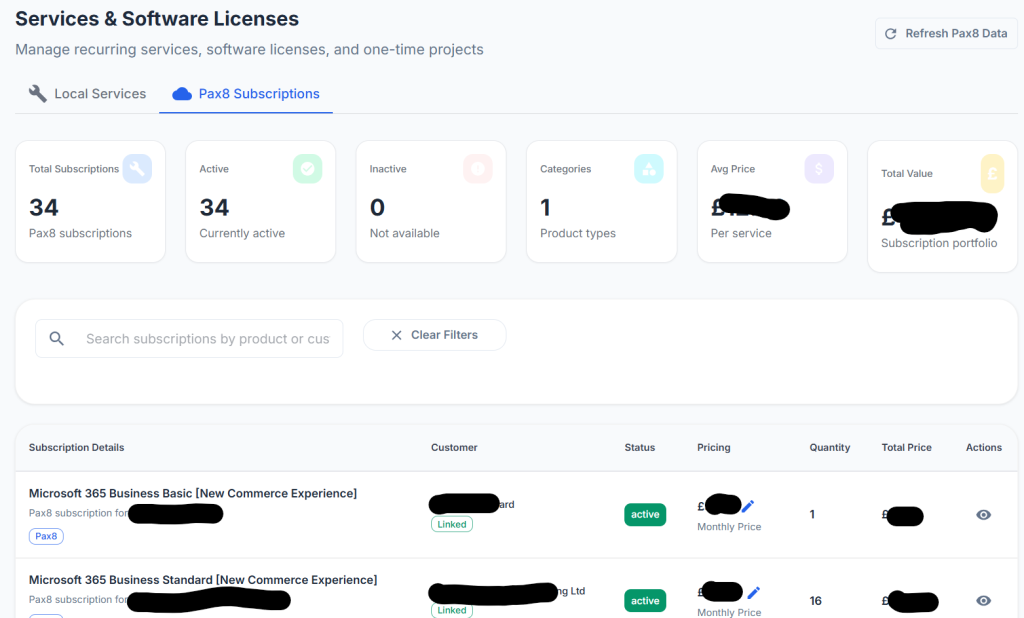Click the Clear Filters button
This screenshot has width=1024, height=618.
coord(434,334)
